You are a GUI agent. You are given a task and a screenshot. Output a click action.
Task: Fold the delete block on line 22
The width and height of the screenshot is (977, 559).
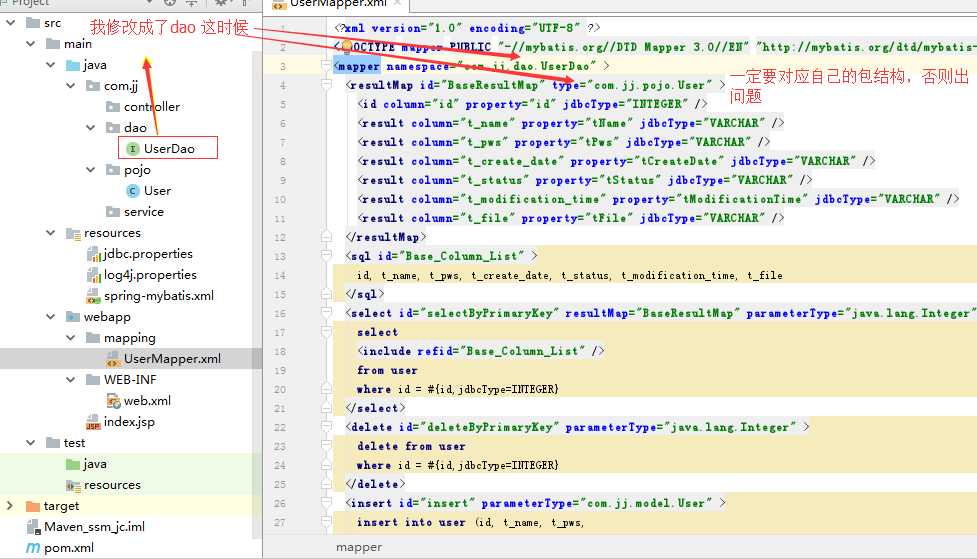pyautogui.click(x=326, y=427)
